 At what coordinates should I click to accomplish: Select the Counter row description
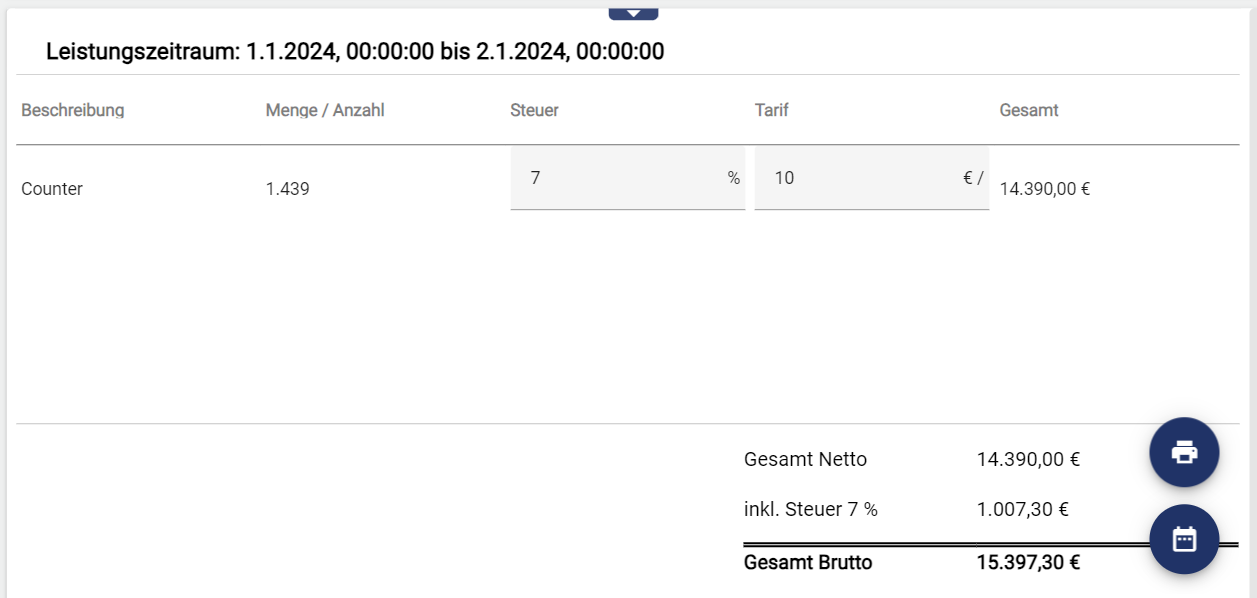[52, 188]
